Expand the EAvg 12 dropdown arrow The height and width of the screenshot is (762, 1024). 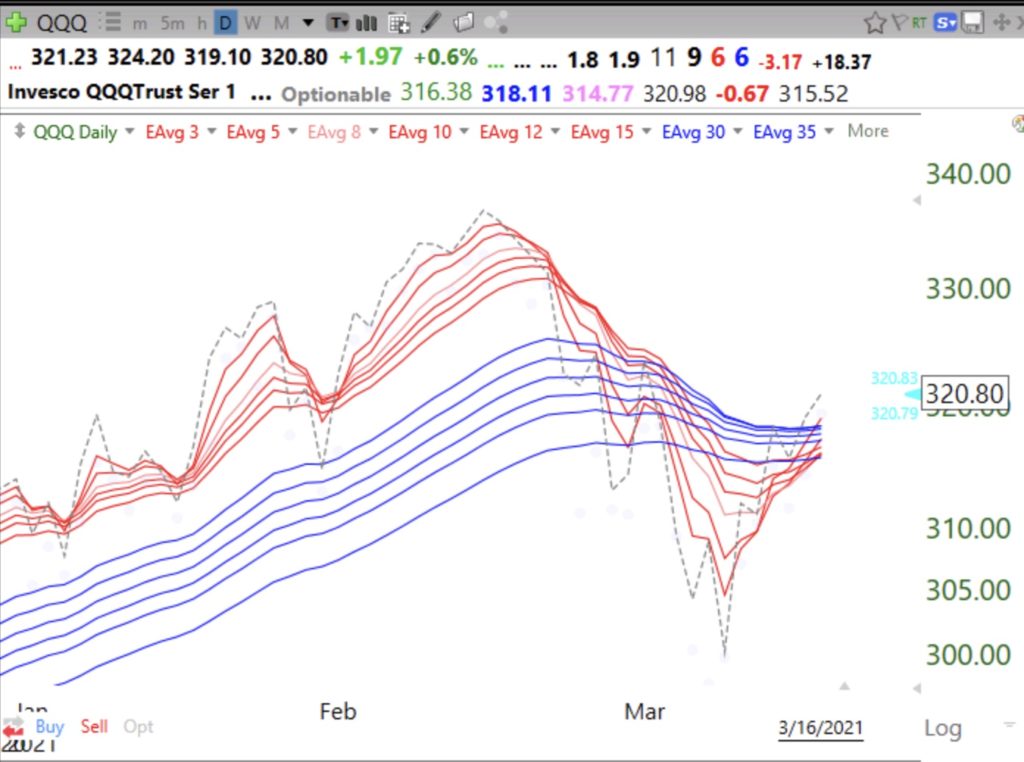tap(555, 131)
